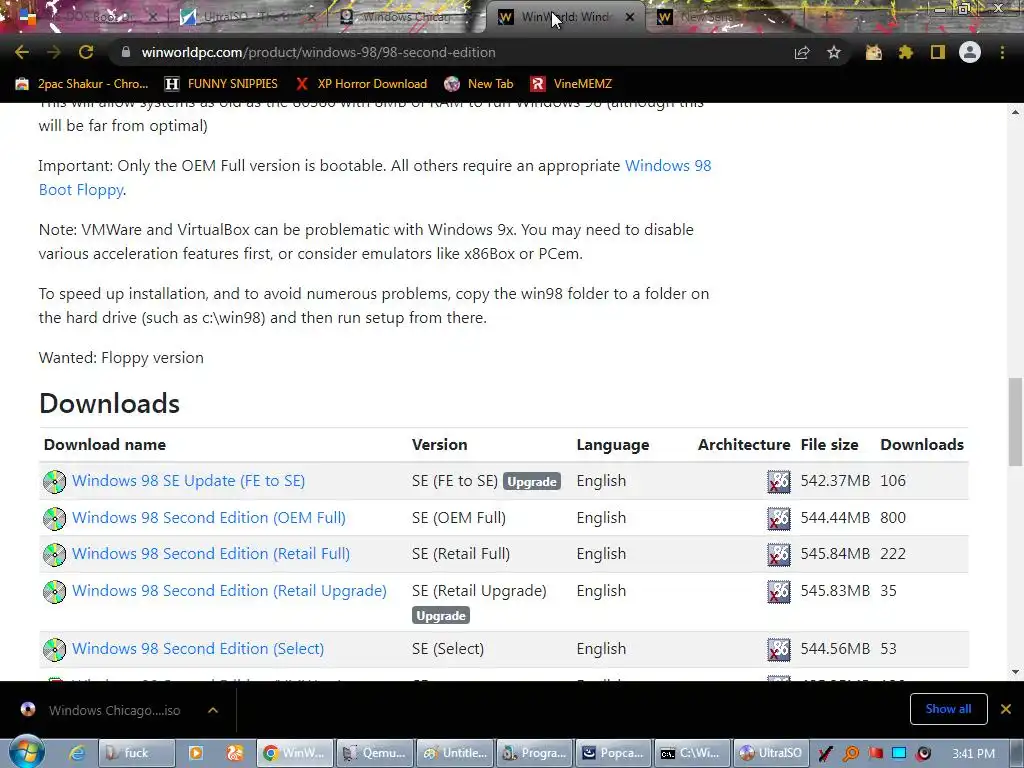
Task: Click the Forward navigation arrow
Action: pyautogui.click(x=54, y=52)
